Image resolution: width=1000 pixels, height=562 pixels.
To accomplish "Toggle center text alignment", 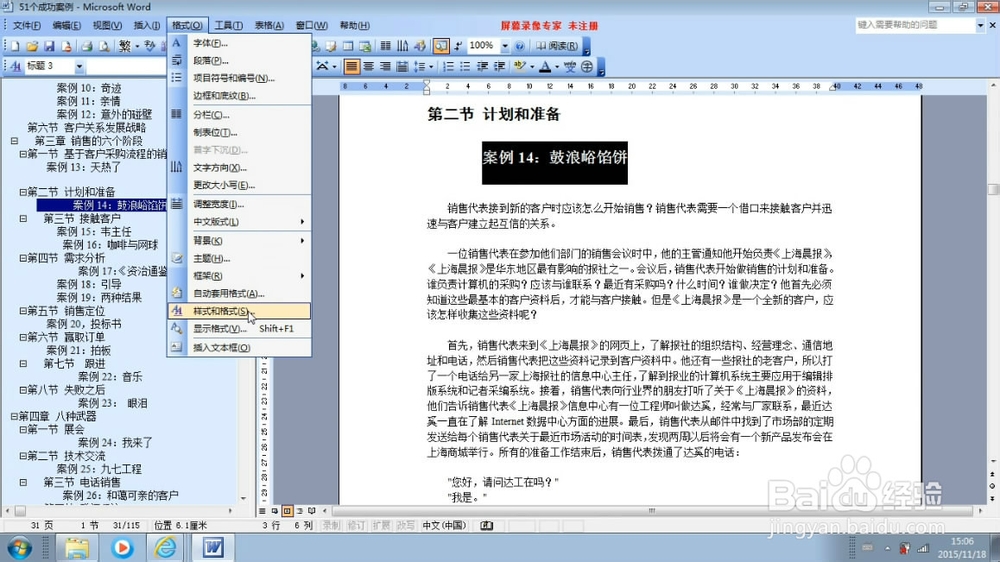I will tap(368, 66).
